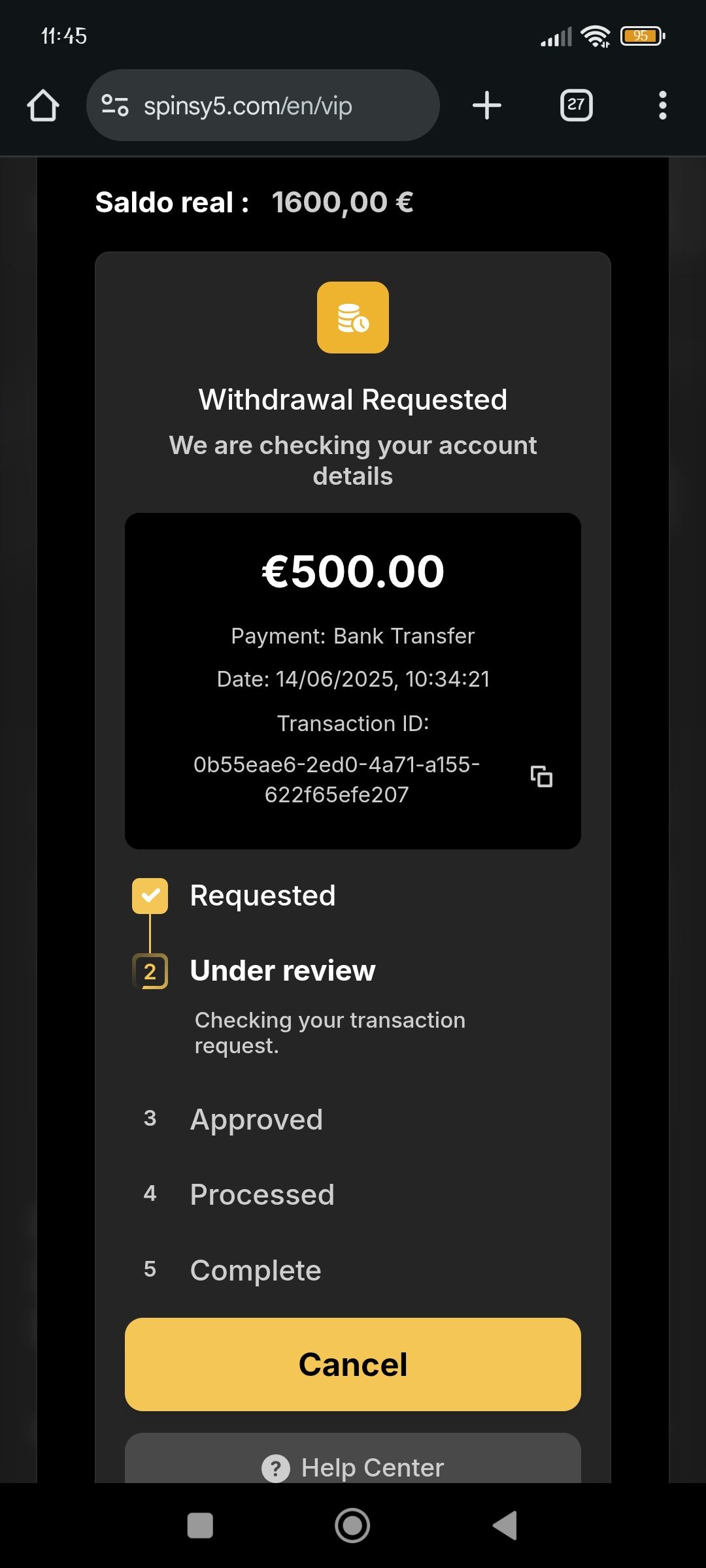Tap the €500.00 withdrawal amount
Image resolution: width=706 pixels, height=1568 pixels.
tap(353, 572)
